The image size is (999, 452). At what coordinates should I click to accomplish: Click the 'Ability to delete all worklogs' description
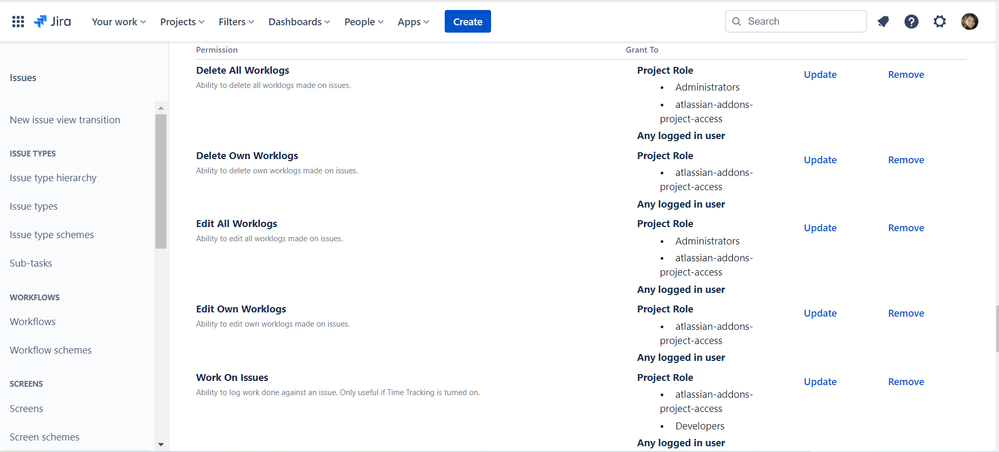[x=273, y=85]
